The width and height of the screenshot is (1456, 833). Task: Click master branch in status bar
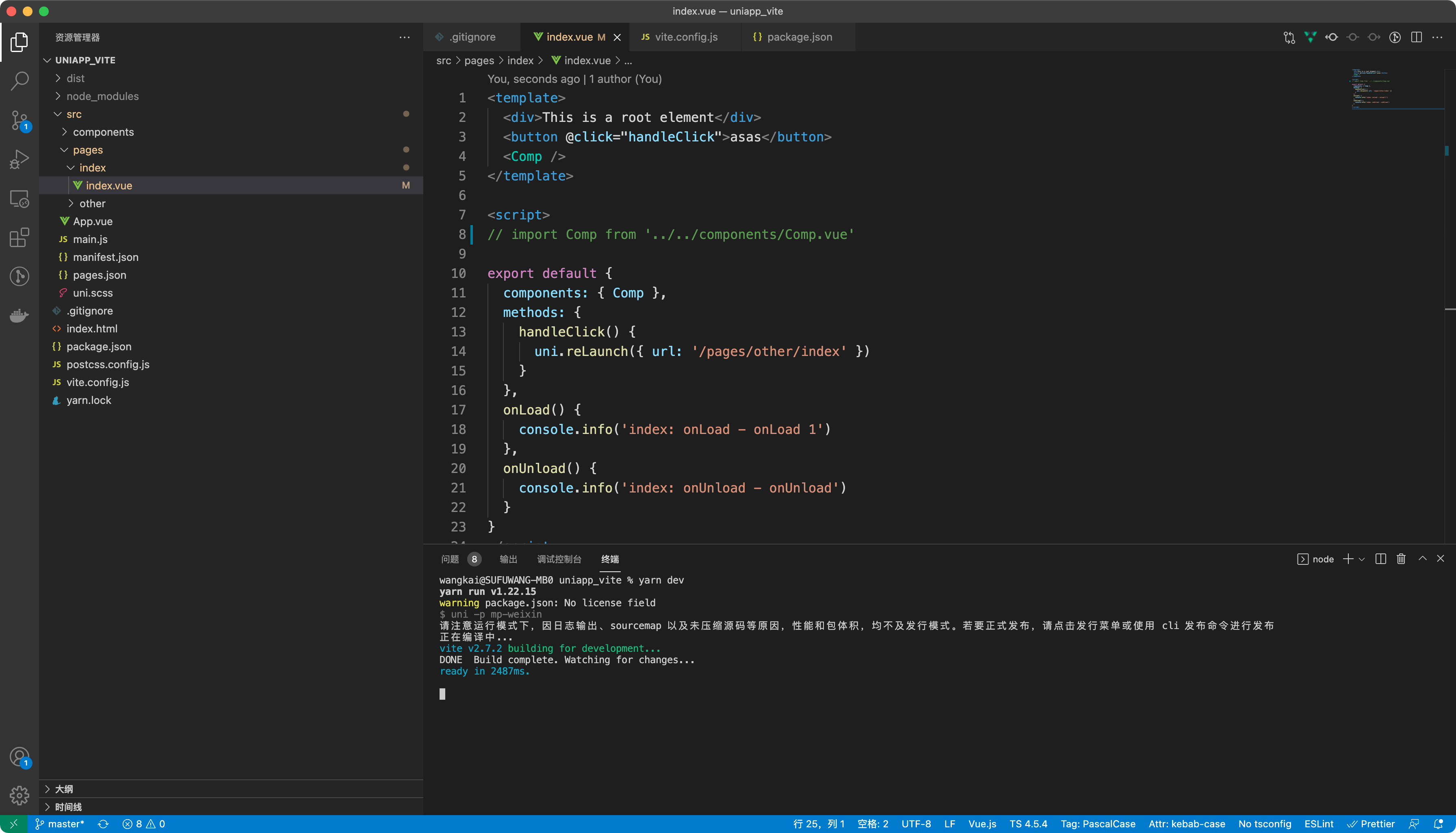[x=61, y=824]
